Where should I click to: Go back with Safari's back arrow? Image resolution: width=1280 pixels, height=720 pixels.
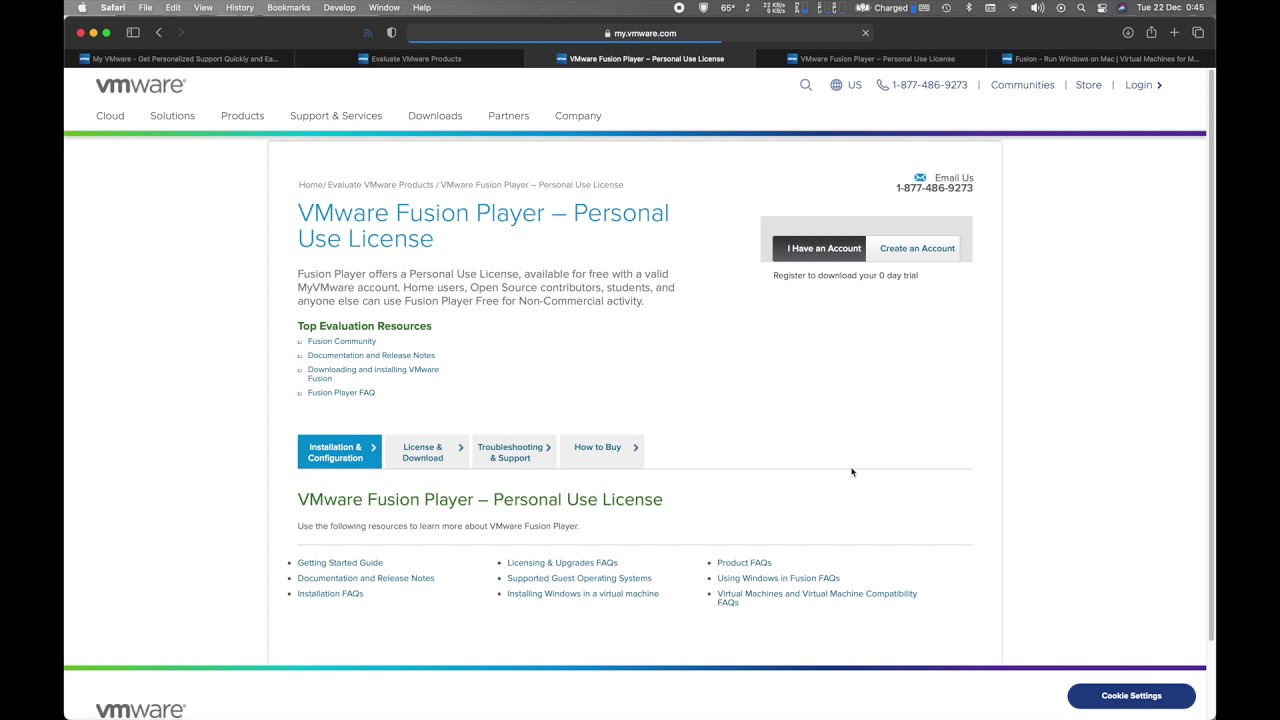click(158, 33)
